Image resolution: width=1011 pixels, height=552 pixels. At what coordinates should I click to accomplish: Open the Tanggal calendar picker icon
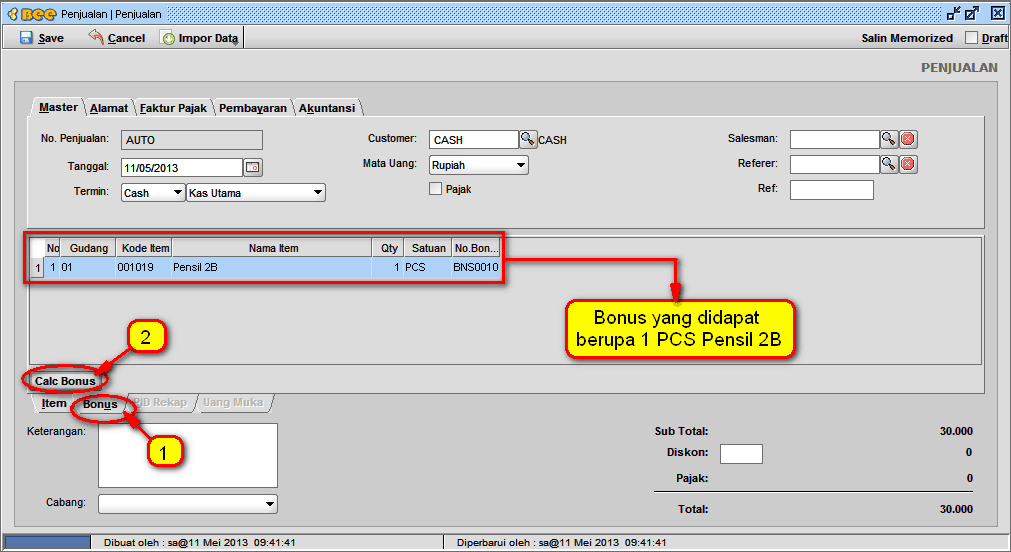click(253, 168)
